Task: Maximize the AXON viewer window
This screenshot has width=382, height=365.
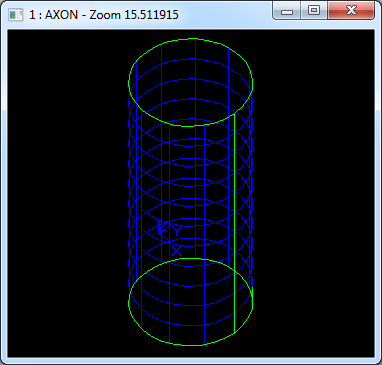Action: [x=313, y=11]
